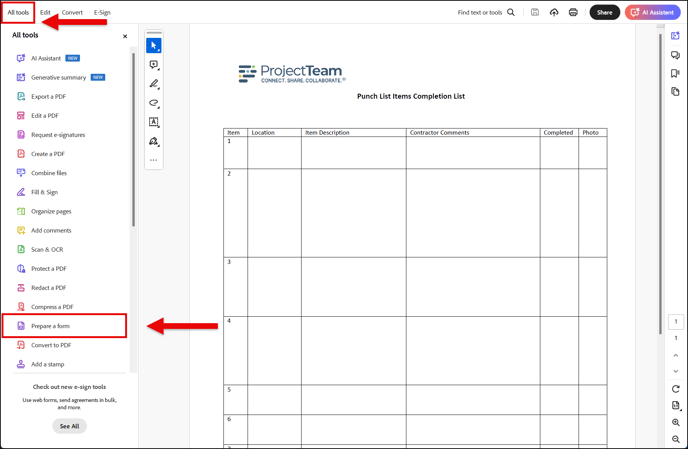Click the Save file icon
Viewport: 688px width, 449px height.
534,12
